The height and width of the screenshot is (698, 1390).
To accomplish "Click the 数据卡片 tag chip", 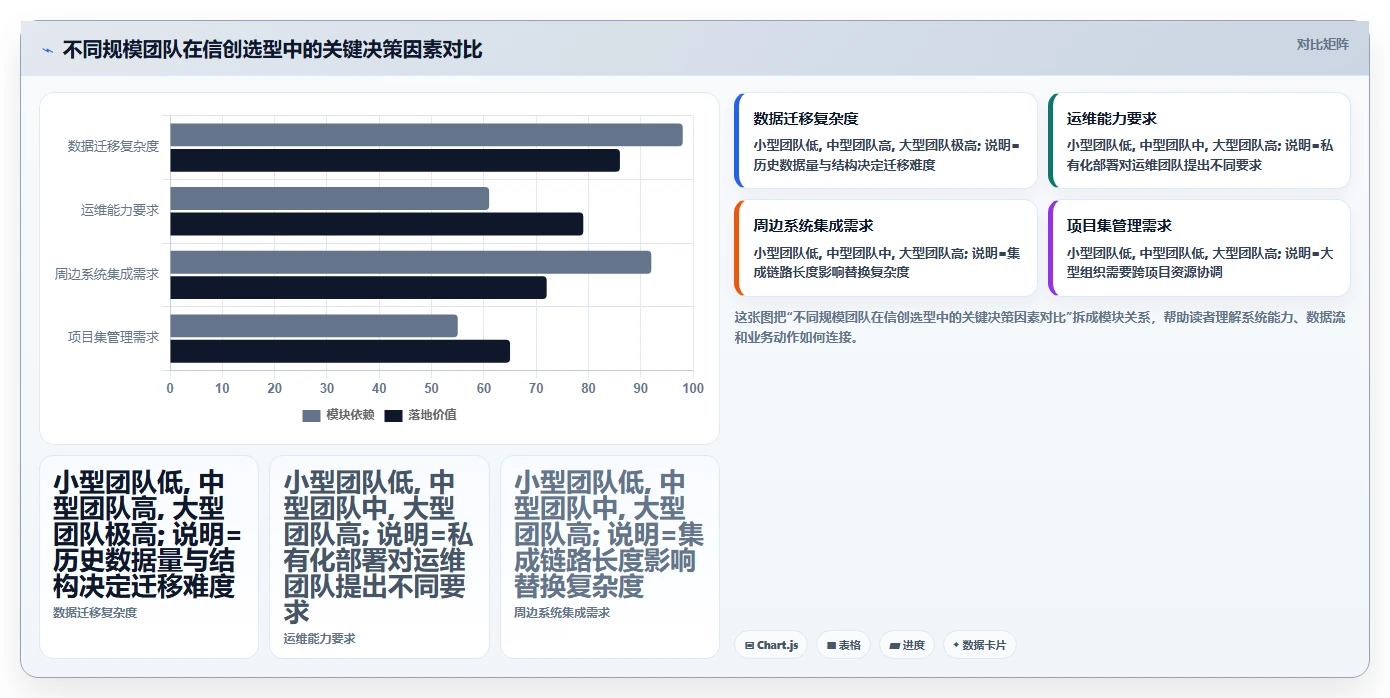I will coord(979,645).
